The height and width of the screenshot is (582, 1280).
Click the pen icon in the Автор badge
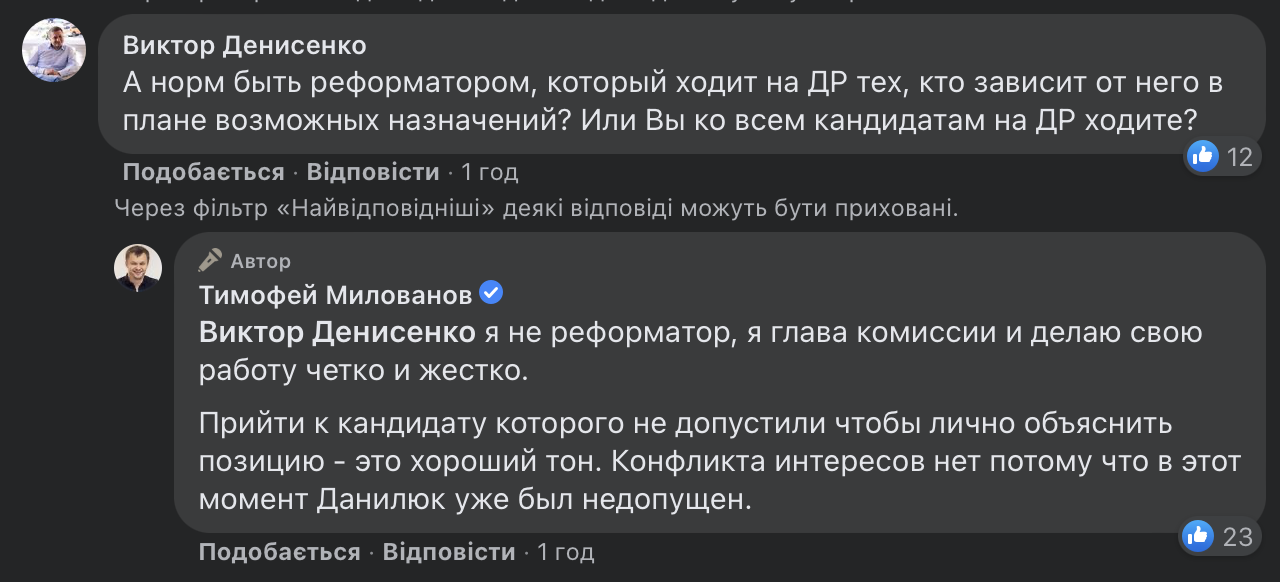pyautogui.click(x=210, y=259)
